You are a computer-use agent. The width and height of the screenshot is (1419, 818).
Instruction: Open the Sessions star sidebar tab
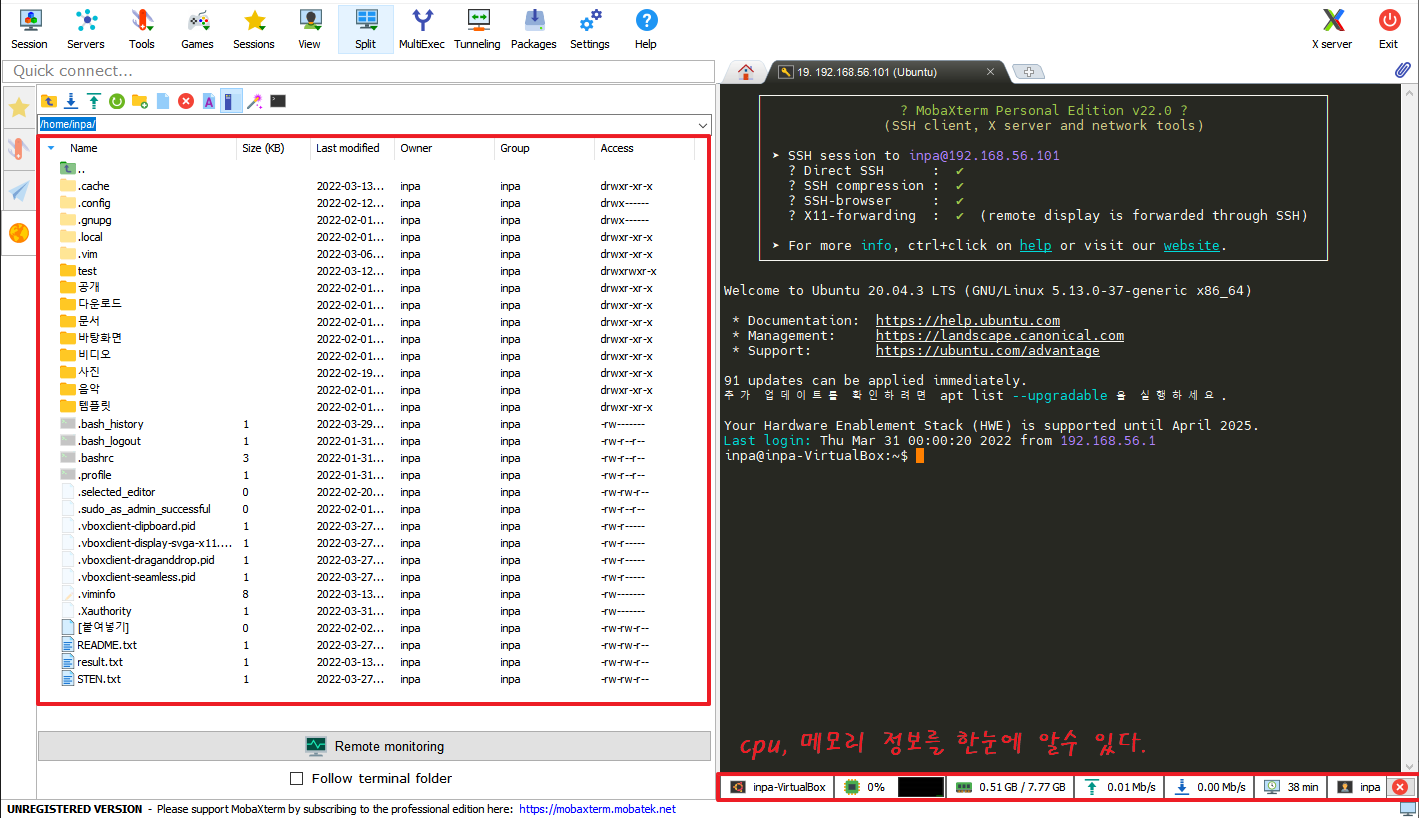(x=18, y=108)
